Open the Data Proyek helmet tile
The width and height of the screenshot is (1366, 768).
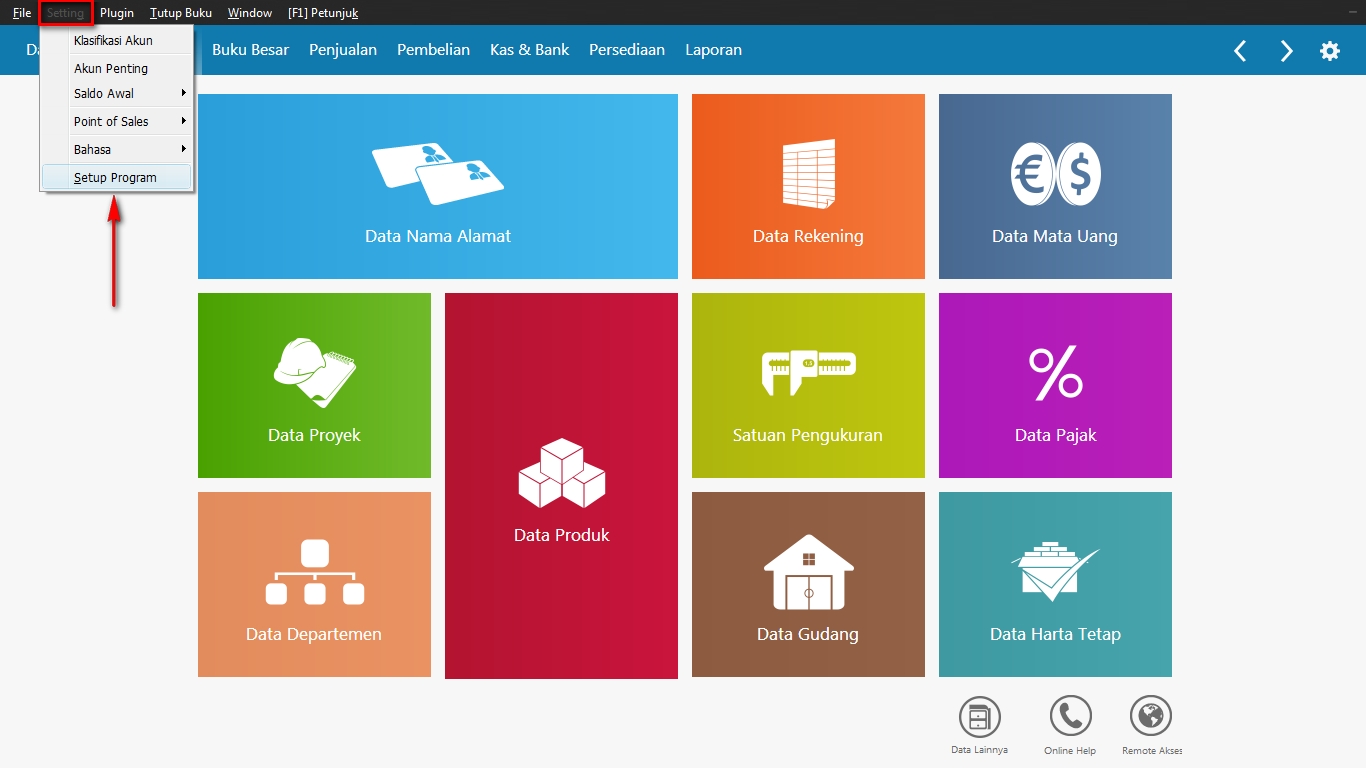point(314,385)
